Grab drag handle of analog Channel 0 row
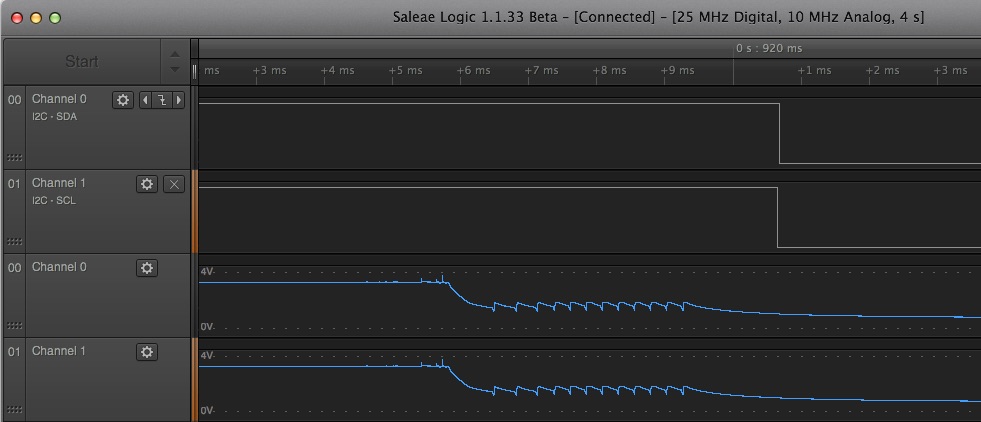 pos(14,326)
